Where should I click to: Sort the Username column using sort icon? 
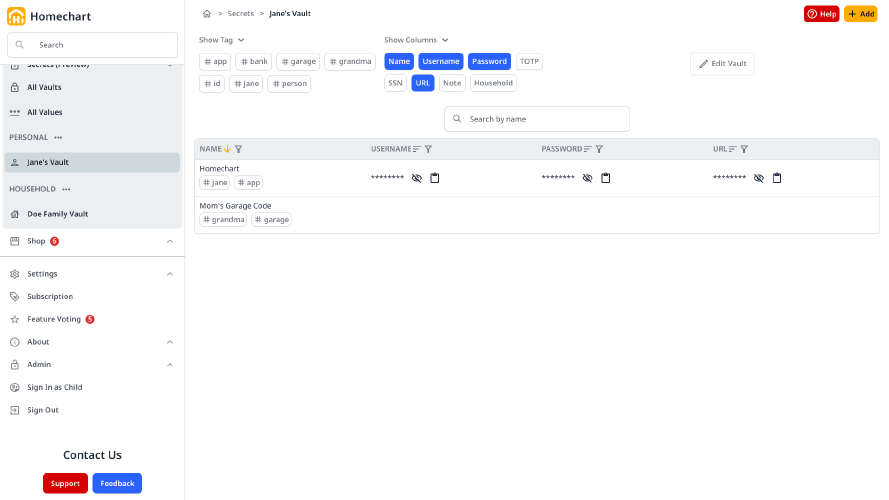coord(417,149)
